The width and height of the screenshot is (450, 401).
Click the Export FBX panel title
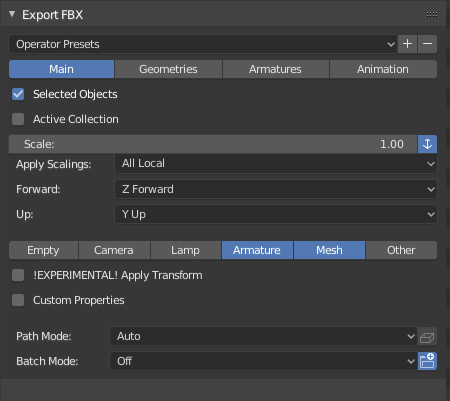(52, 15)
